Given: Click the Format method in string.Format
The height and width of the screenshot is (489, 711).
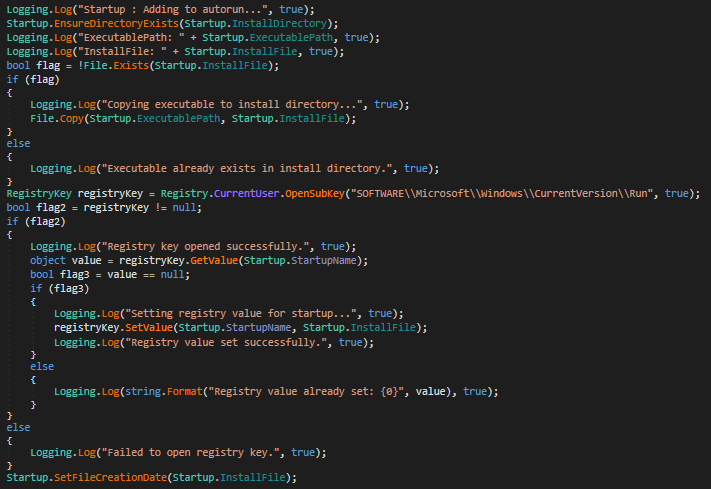Looking at the screenshot, I should pyautogui.click(x=174, y=390).
